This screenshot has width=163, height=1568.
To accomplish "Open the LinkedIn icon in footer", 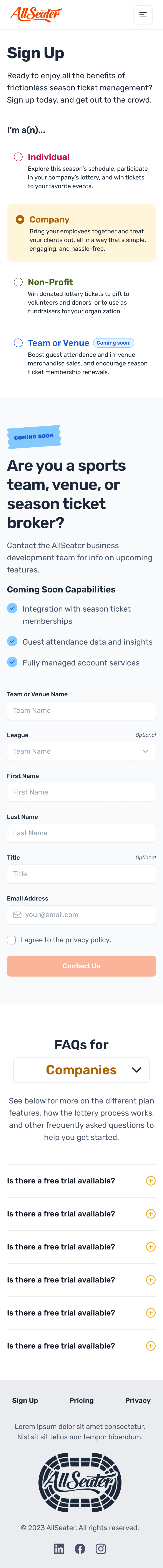I will [59, 1548].
